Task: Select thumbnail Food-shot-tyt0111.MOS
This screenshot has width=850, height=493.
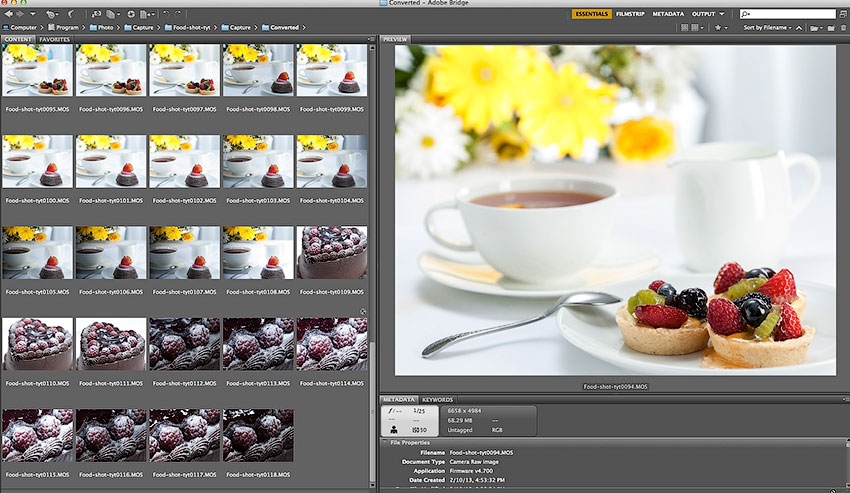Action: [111, 344]
